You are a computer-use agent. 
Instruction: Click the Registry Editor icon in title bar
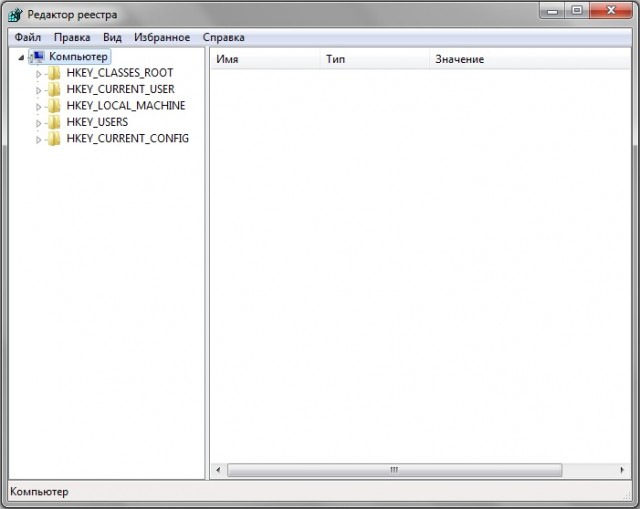(x=15, y=15)
